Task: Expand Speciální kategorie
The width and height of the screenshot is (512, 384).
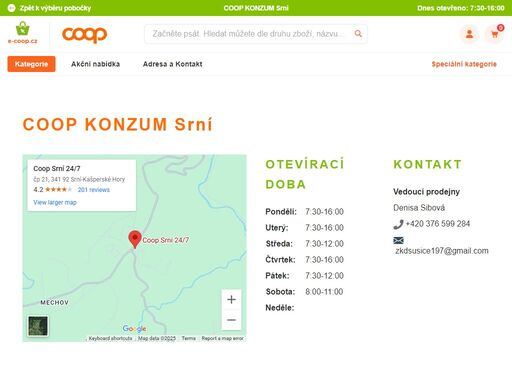Action: 464,64
